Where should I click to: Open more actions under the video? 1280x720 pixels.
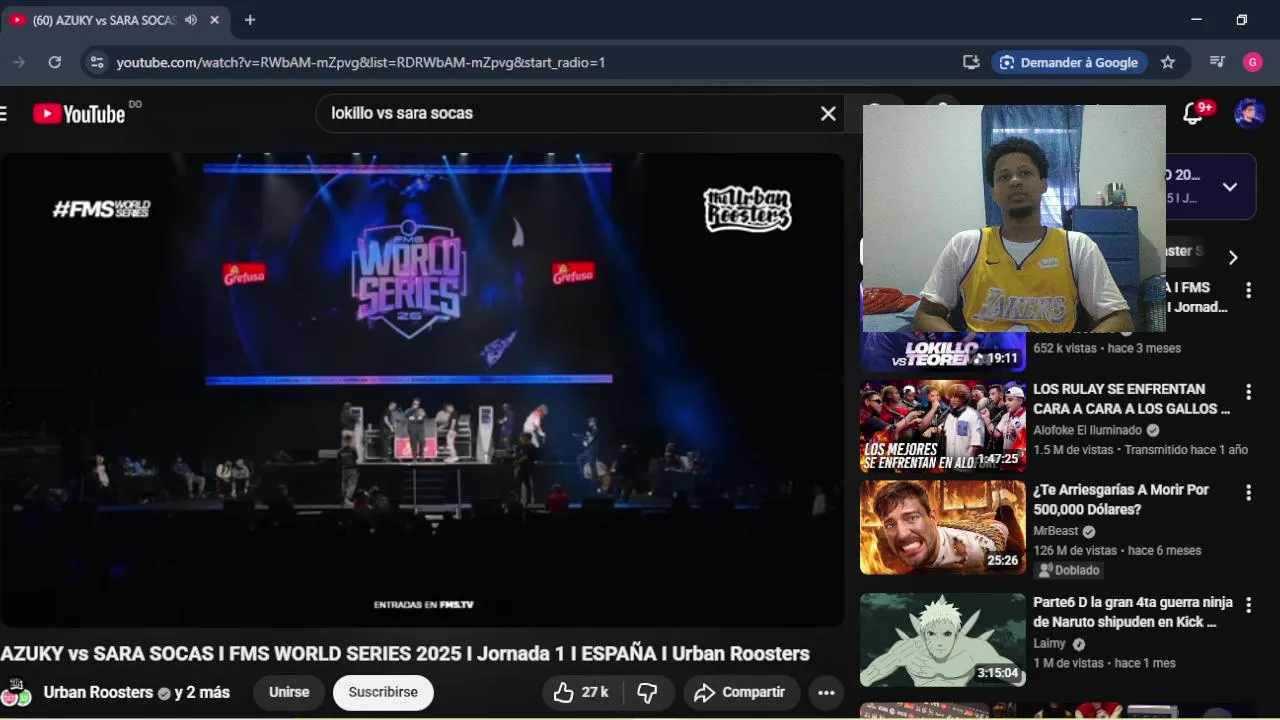pyautogui.click(x=826, y=692)
